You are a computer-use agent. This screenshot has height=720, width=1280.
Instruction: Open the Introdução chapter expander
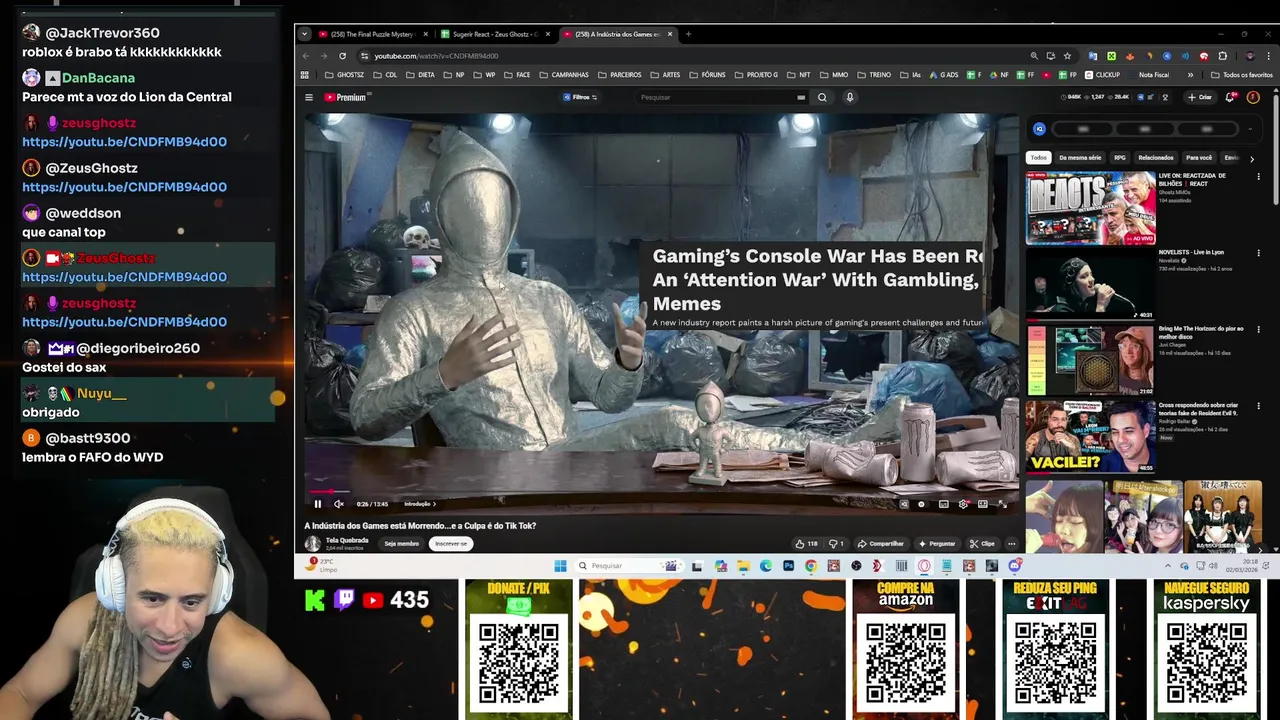pyautogui.click(x=420, y=504)
